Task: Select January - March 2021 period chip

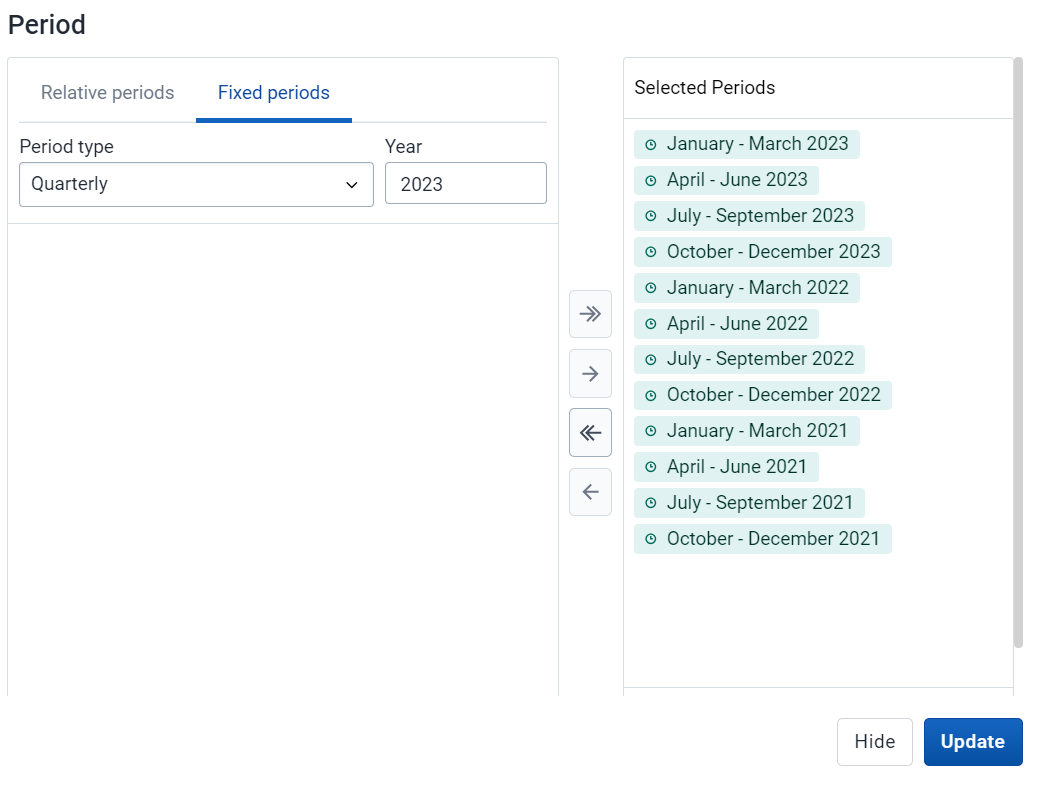Action: coord(747,431)
